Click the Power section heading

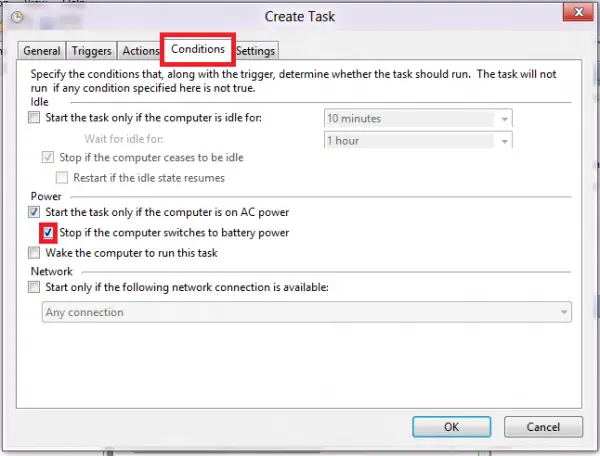(46, 196)
